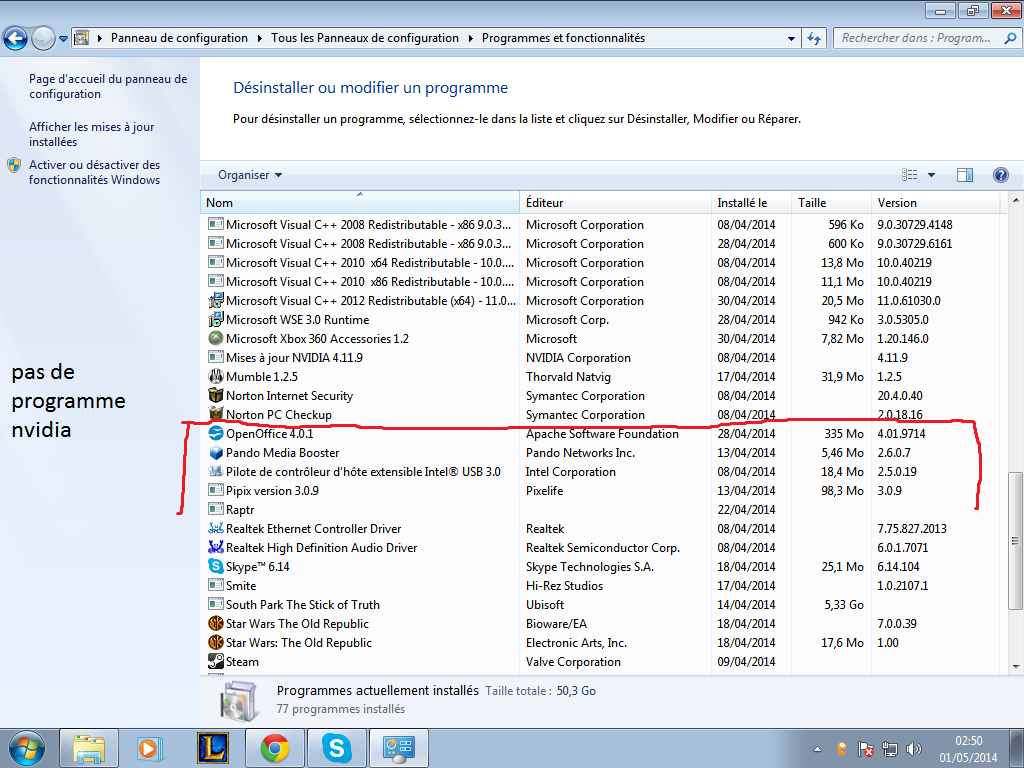The width and height of the screenshot is (1024, 768).
Task: Select Realtek High Definition Audio Driver icon
Action: [216, 547]
